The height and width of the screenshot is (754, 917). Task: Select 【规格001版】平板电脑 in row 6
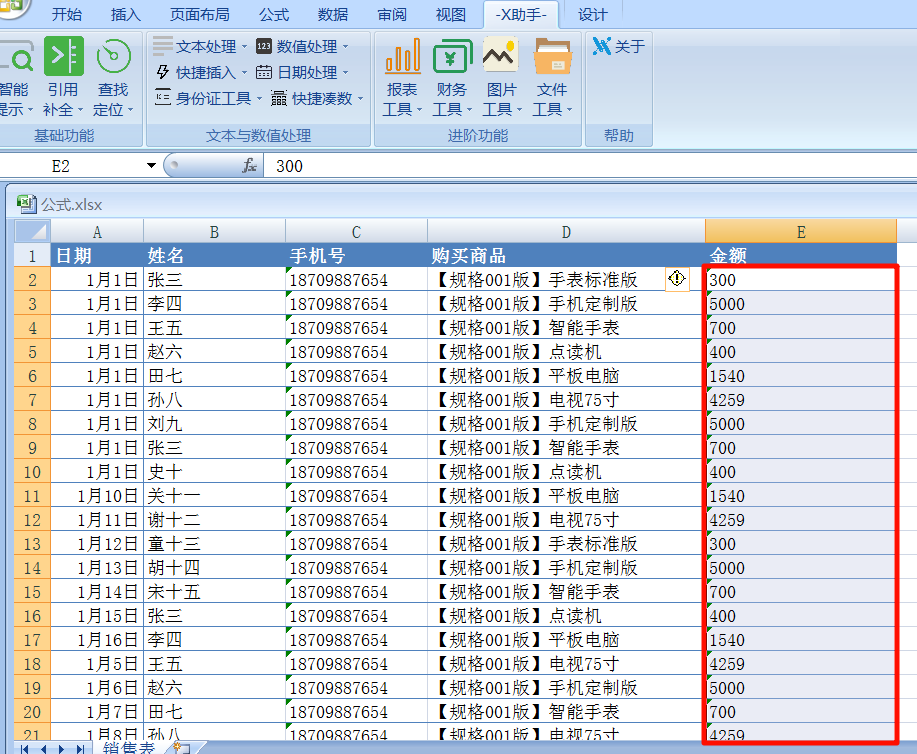tap(566, 376)
